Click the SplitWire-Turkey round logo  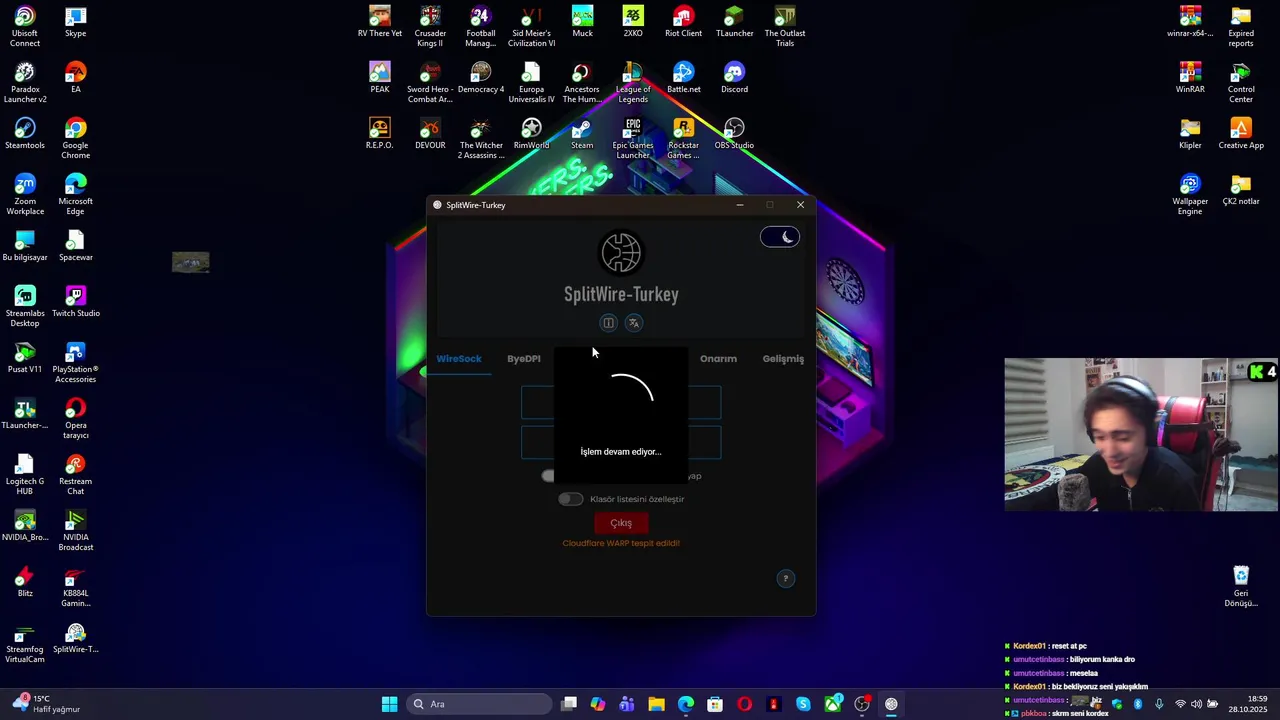coord(621,253)
